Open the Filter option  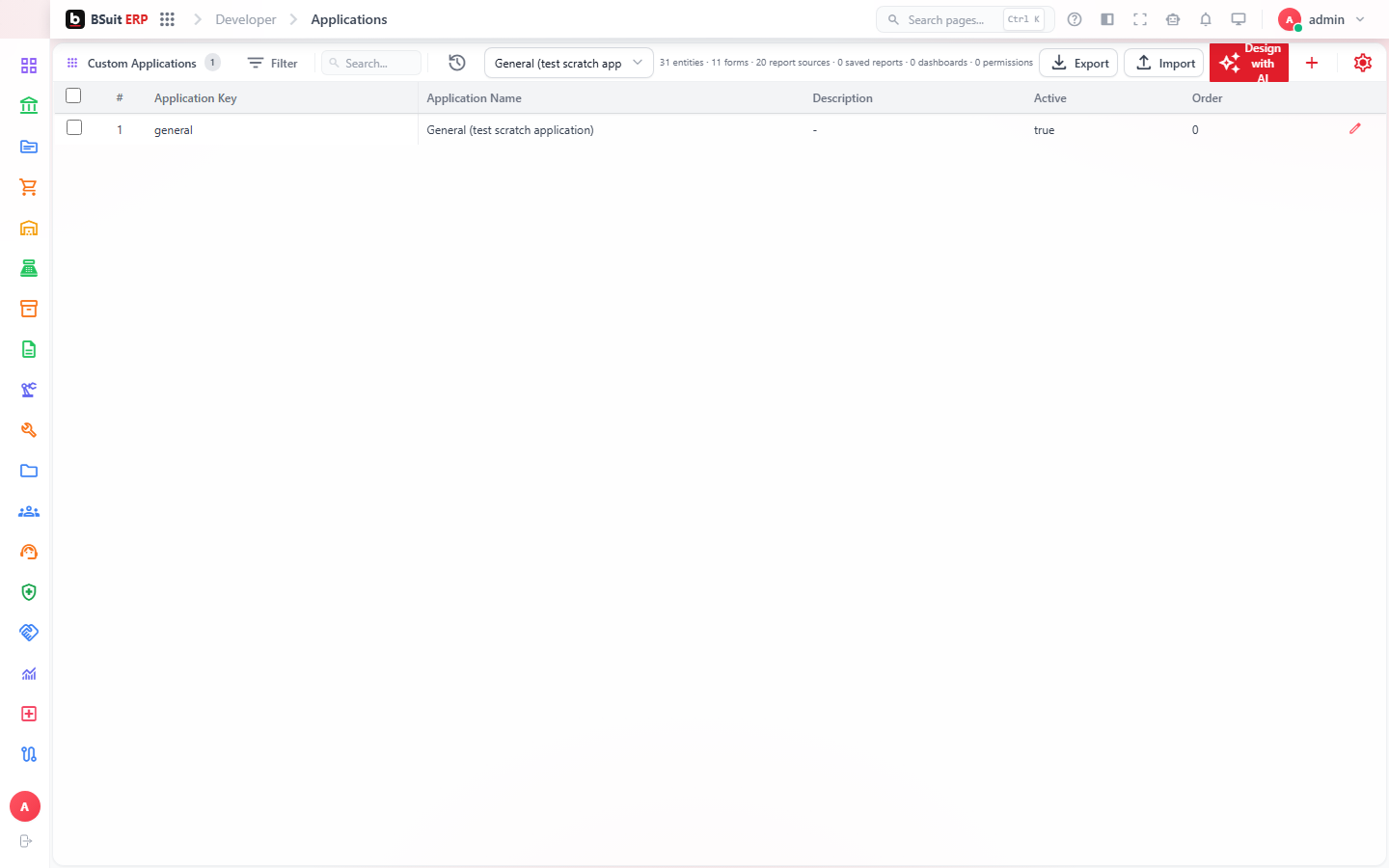pyautogui.click(x=272, y=63)
